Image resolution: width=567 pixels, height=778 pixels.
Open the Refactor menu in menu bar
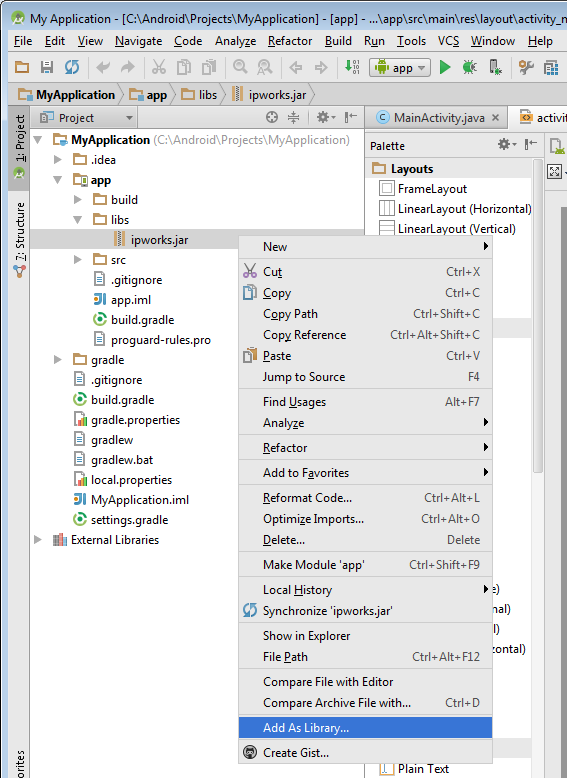pyautogui.click(x=290, y=41)
